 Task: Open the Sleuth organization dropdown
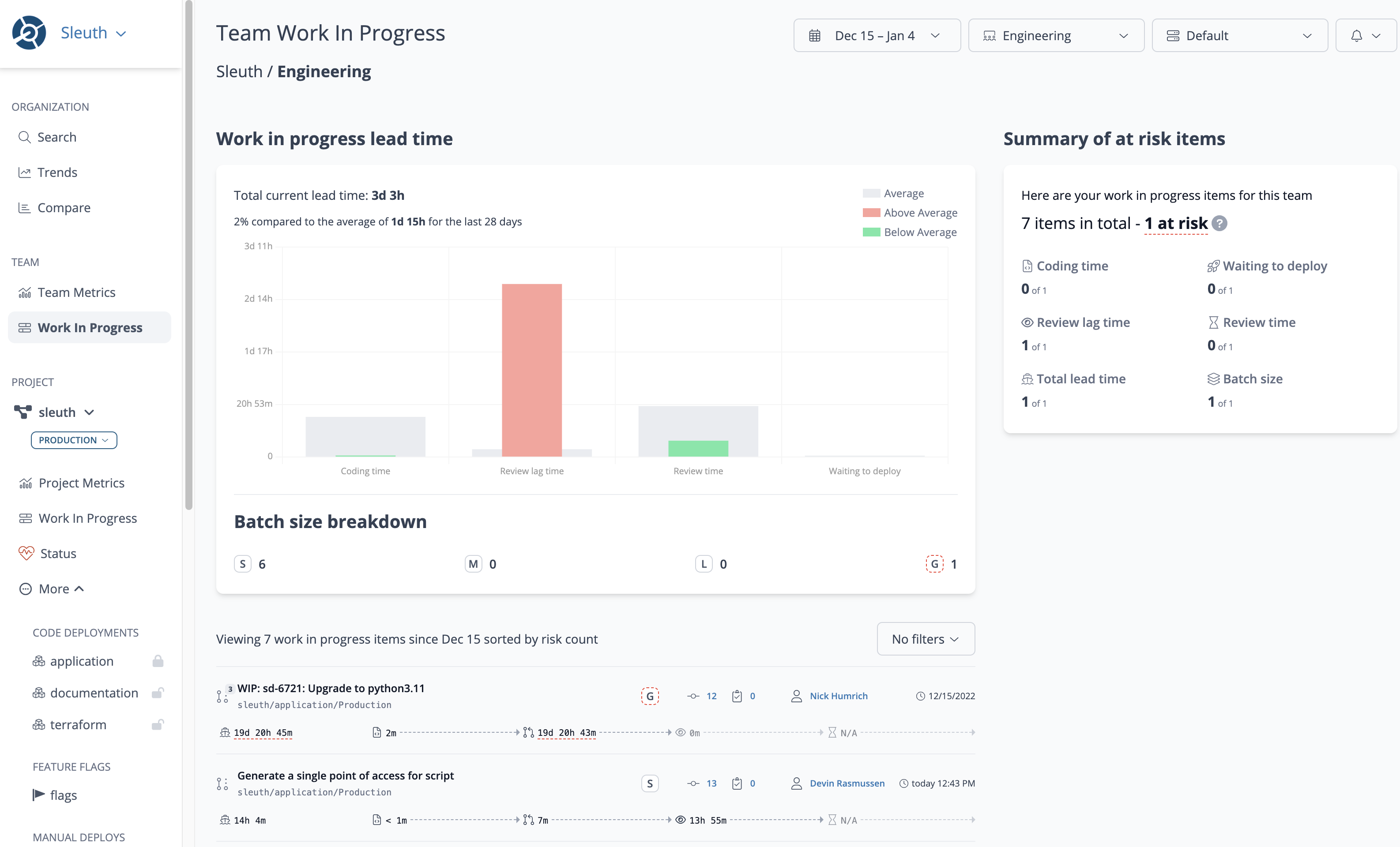93,33
